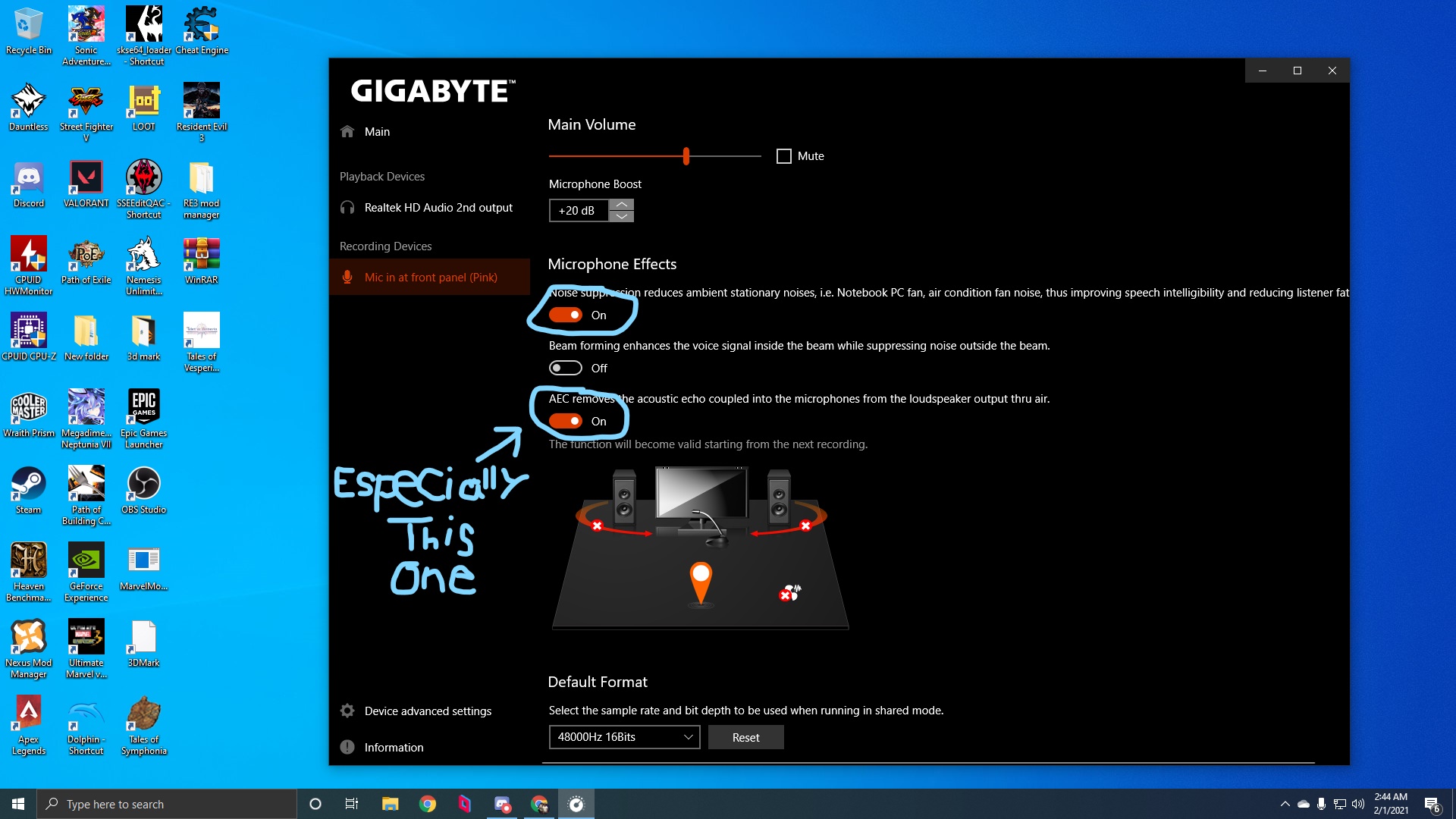This screenshot has width=1456, height=819.
Task: Select Path of Exile desktop icon
Action: click(86, 261)
